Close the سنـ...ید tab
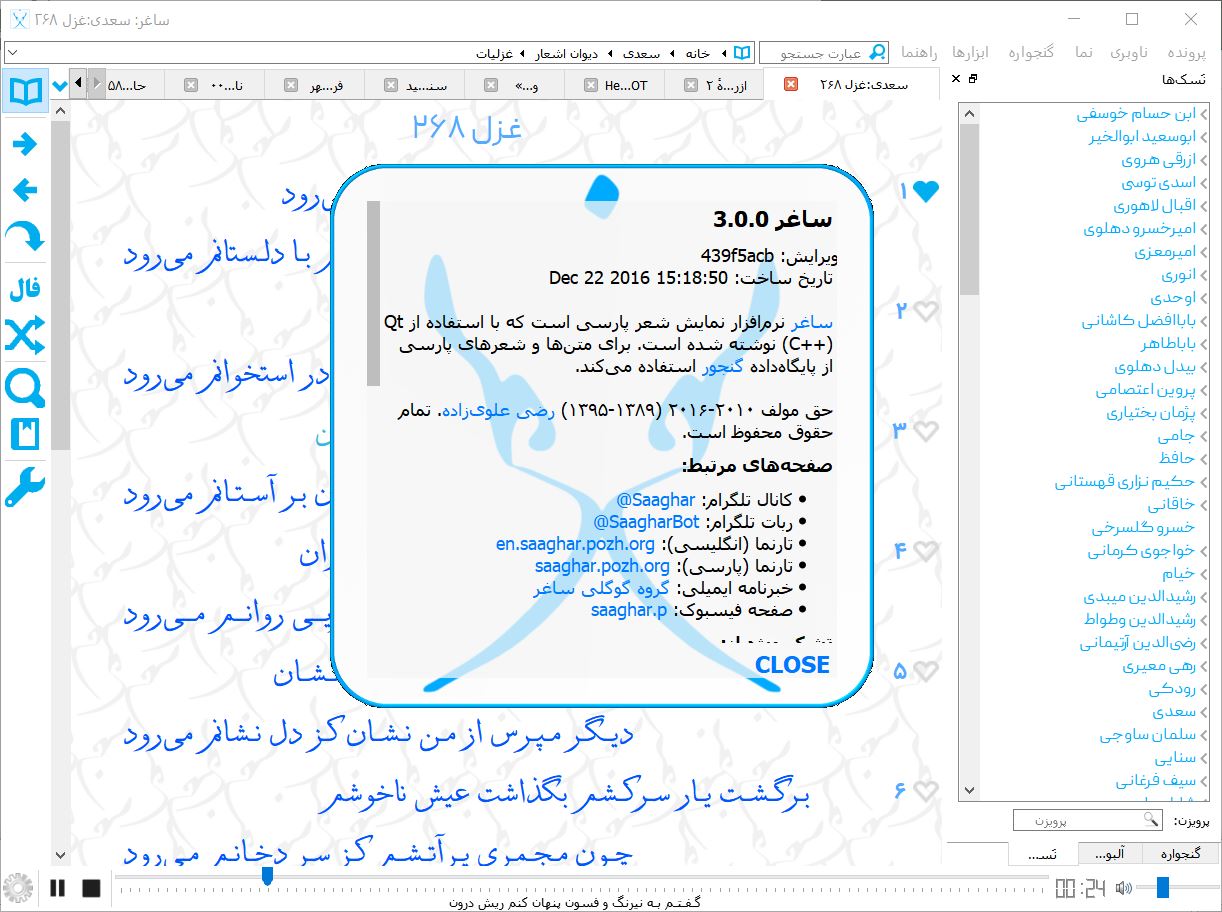 coord(391,85)
